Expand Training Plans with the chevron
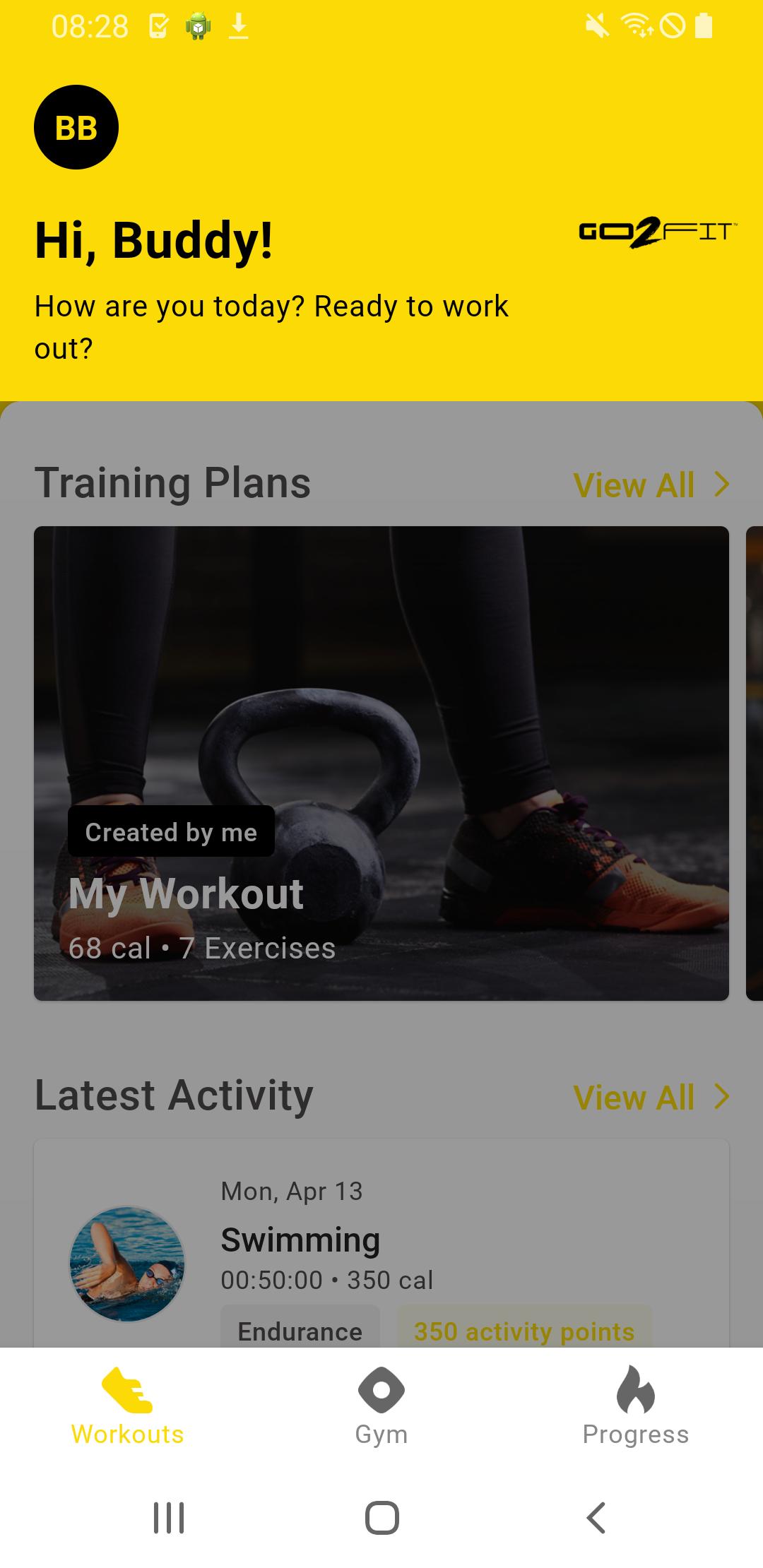The width and height of the screenshot is (763, 1568). (x=721, y=485)
